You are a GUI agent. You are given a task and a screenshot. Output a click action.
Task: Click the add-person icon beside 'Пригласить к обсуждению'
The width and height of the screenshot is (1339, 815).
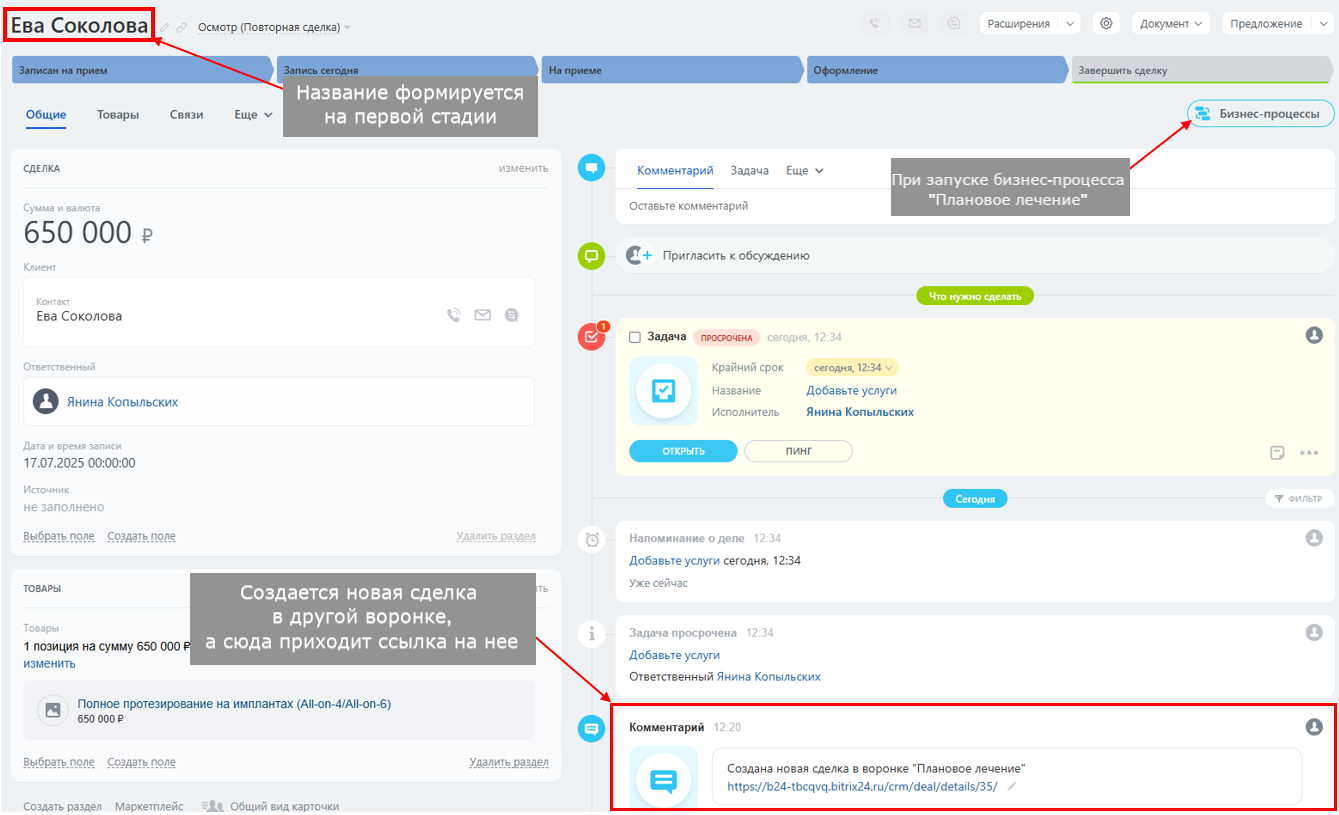click(638, 255)
